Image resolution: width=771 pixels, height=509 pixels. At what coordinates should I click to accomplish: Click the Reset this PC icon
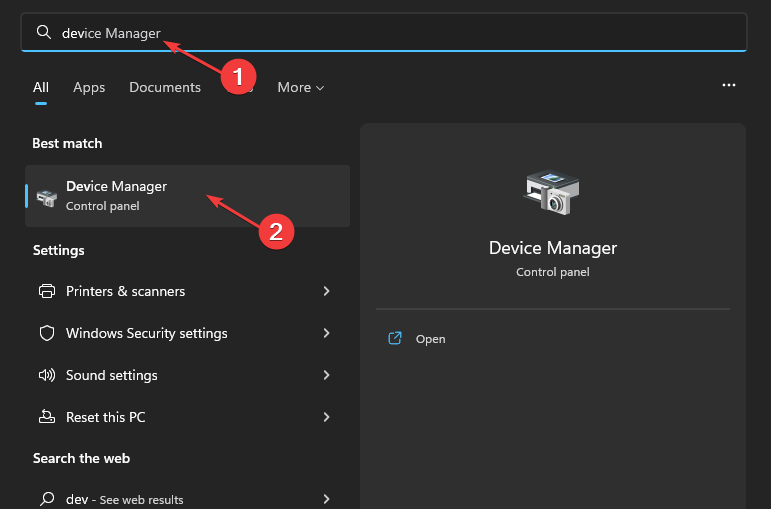(x=47, y=417)
